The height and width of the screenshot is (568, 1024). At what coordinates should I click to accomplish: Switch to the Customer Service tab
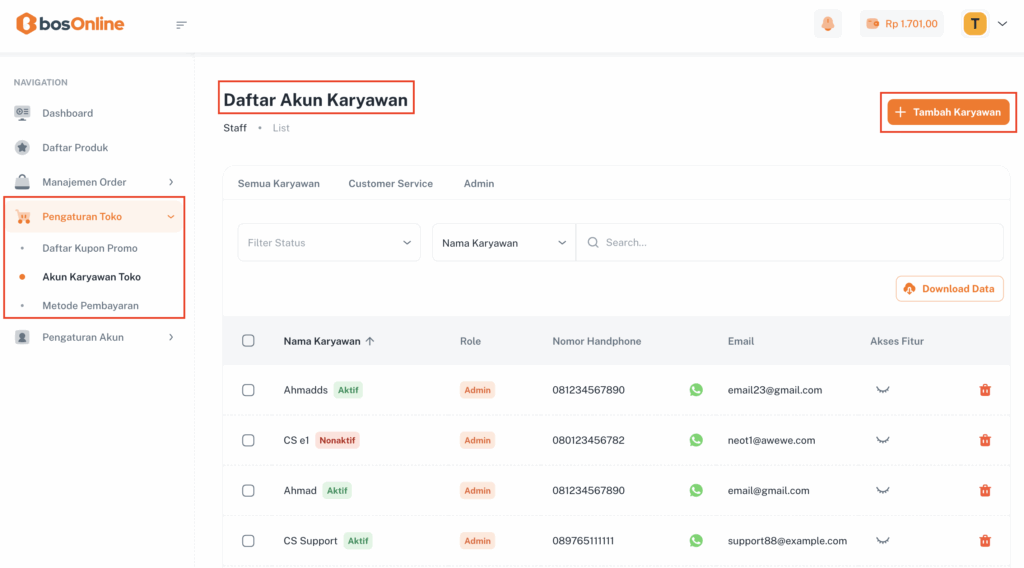pyautogui.click(x=390, y=184)
